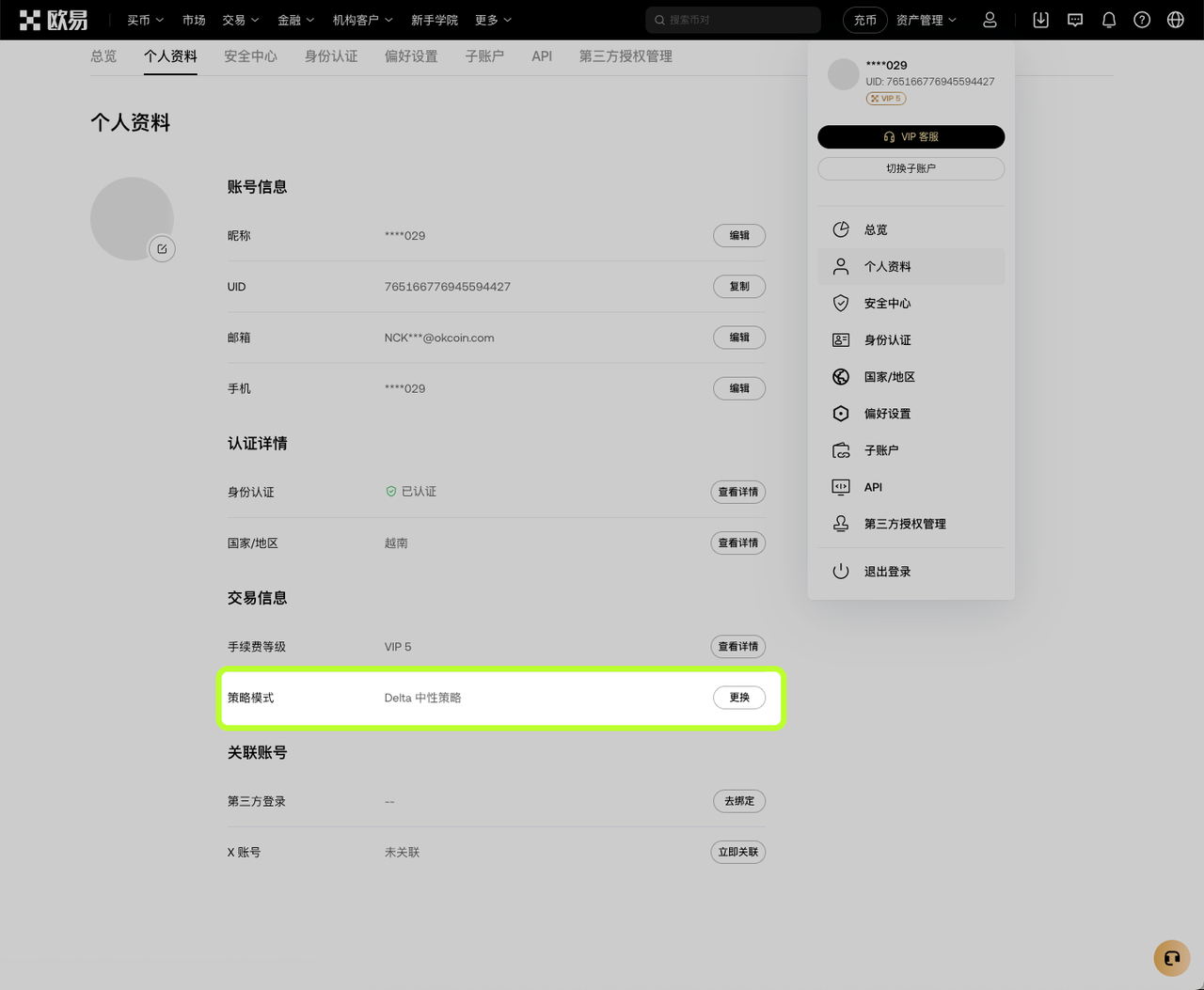Click the avatar edit pencil icon

(x=162, y=249)
